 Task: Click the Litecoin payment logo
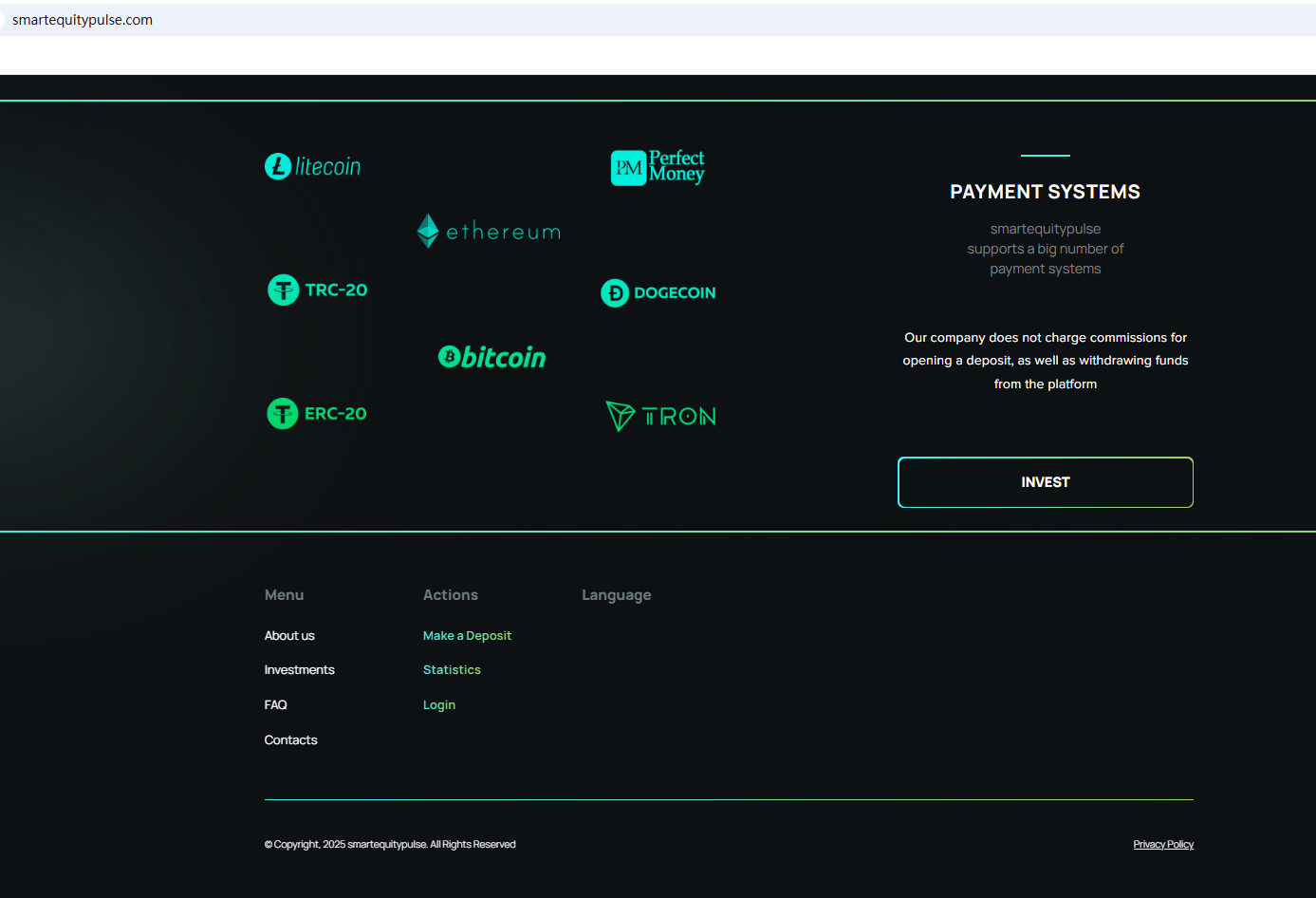312,167
